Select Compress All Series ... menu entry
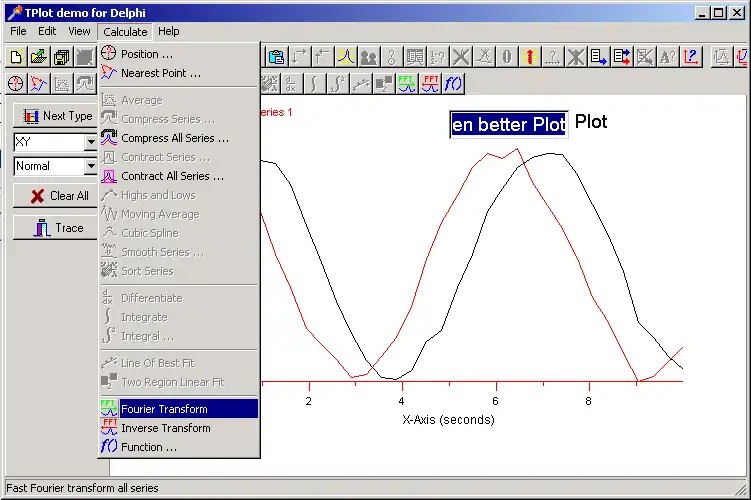This screenshot has height=500, width=751. click(179, 138)
